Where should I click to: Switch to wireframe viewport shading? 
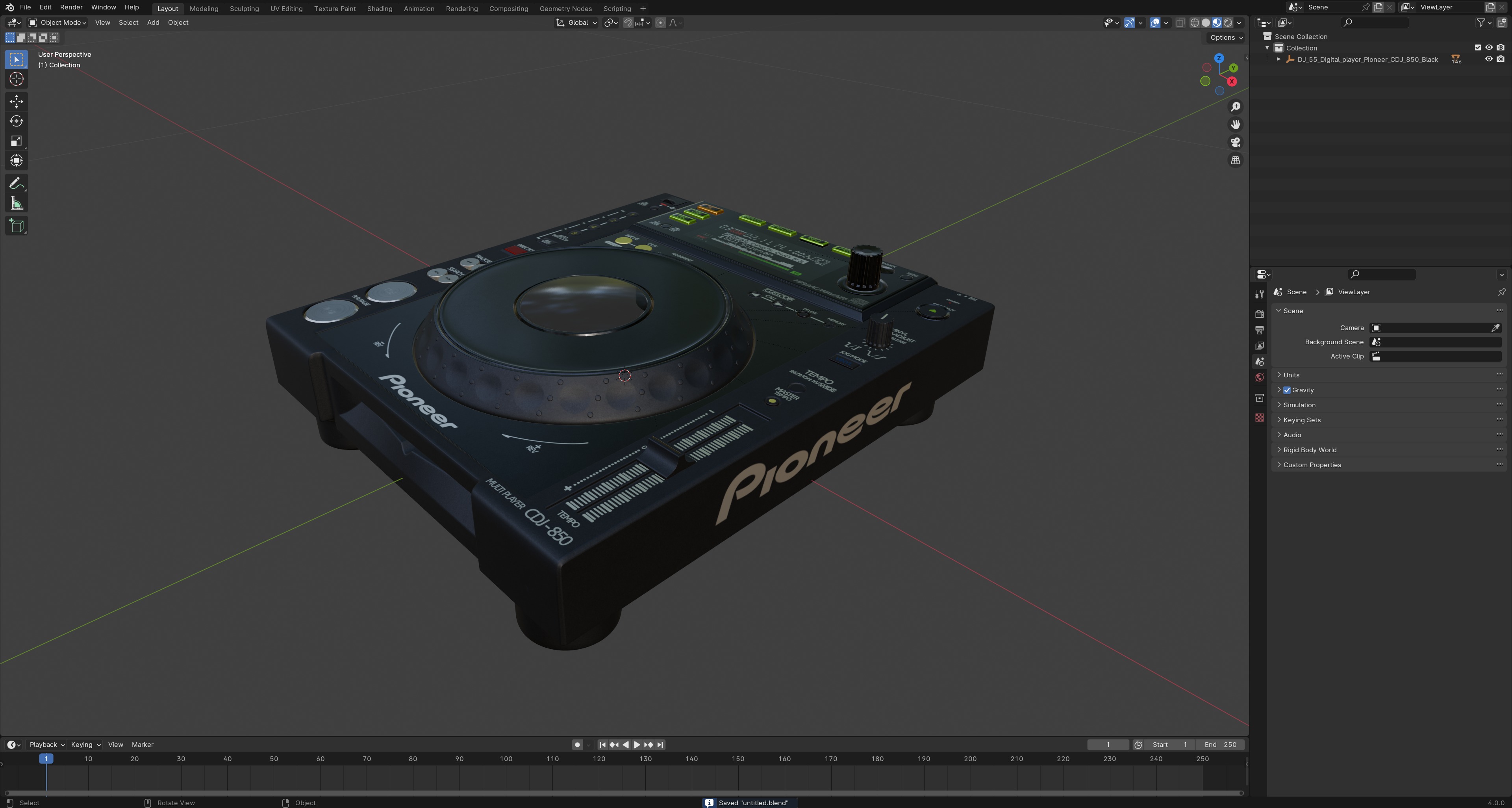[1195, 22]
